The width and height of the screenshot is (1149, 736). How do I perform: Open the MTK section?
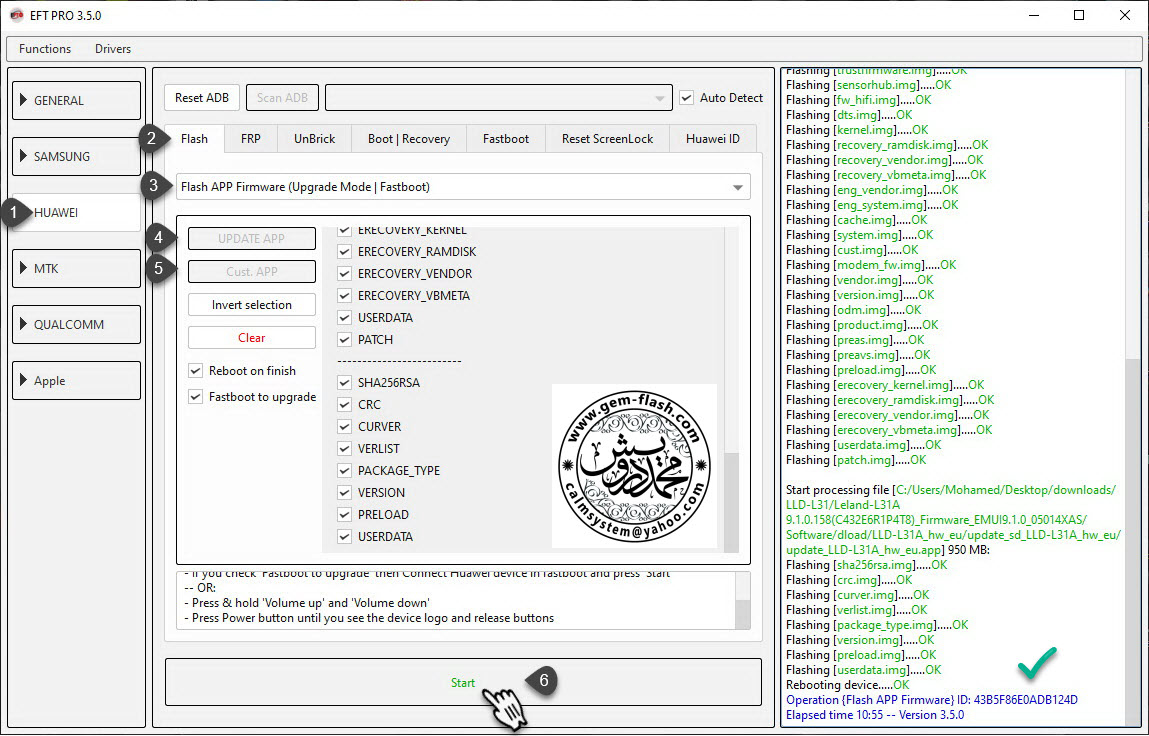[76, 268]
